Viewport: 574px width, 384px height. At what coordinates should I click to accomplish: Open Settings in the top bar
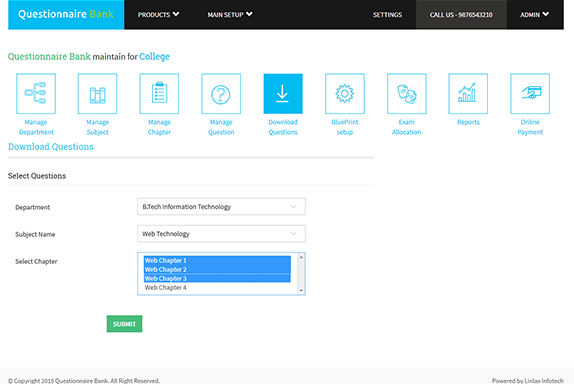(x=387, y=15)
